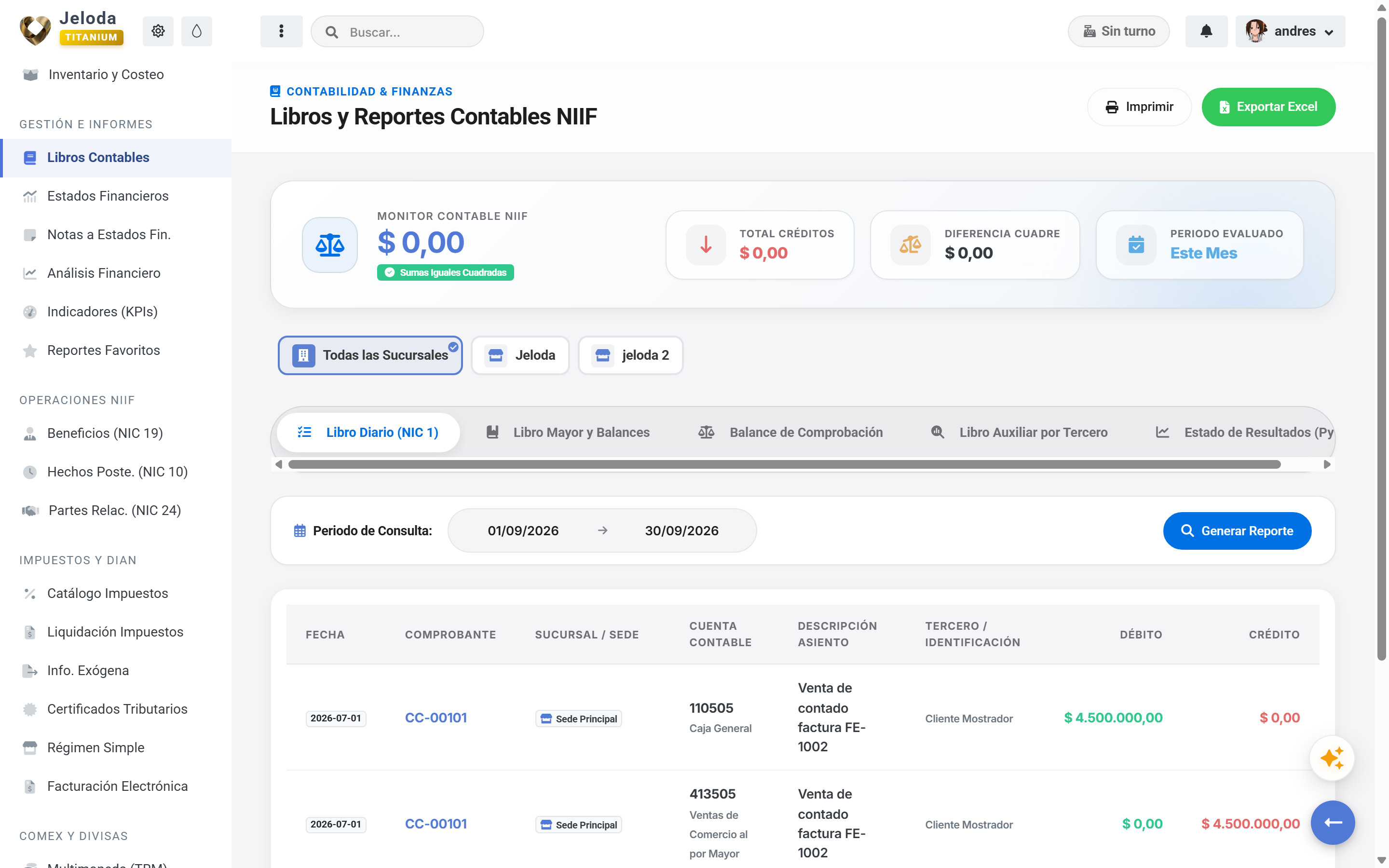Click the Exportar Excel button
Screen dimensions: 1389x868
[1268, 107]
